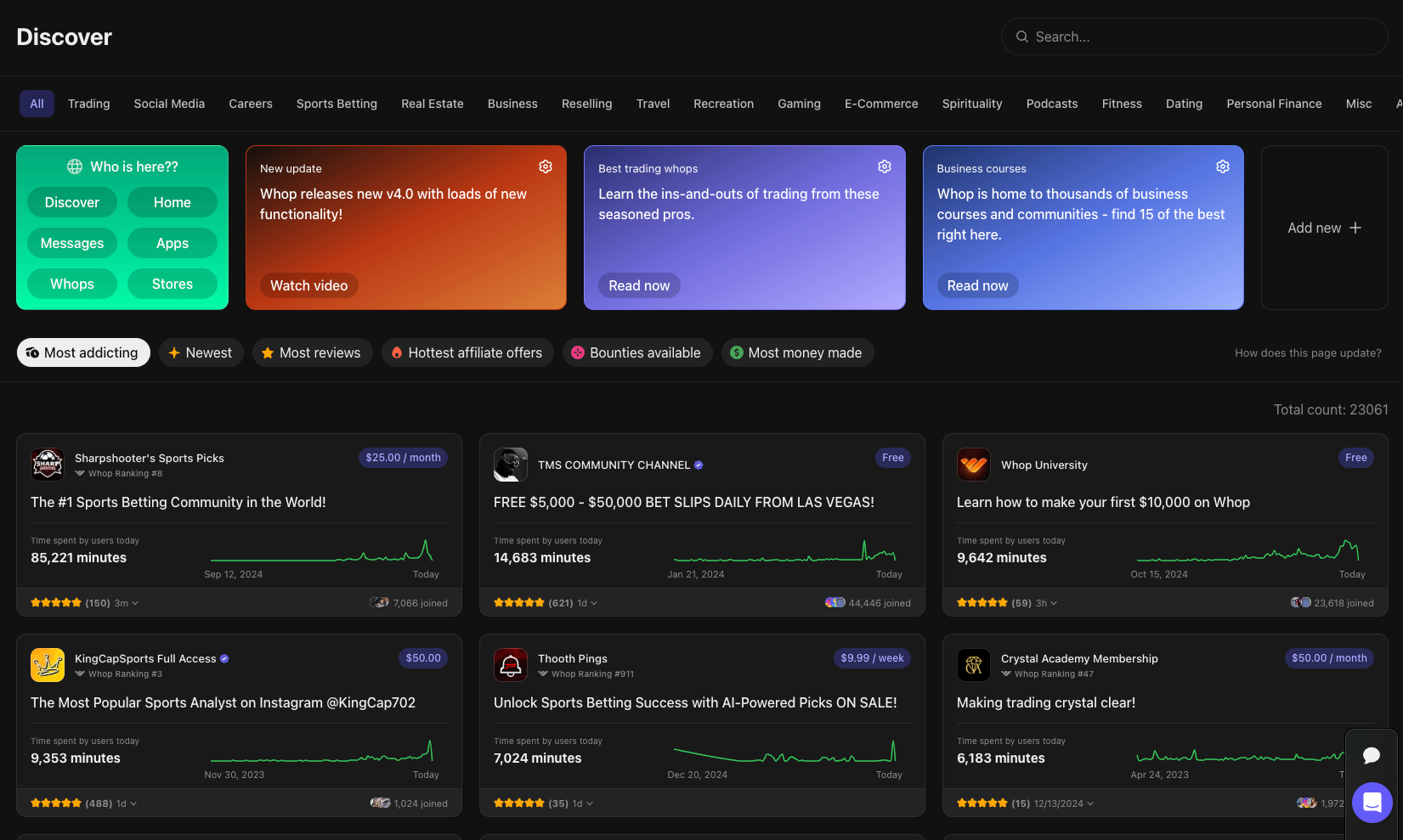Click member avatars beside 23,618 joined
Screen dimensions: 1403x840
tap(1301, 603)
